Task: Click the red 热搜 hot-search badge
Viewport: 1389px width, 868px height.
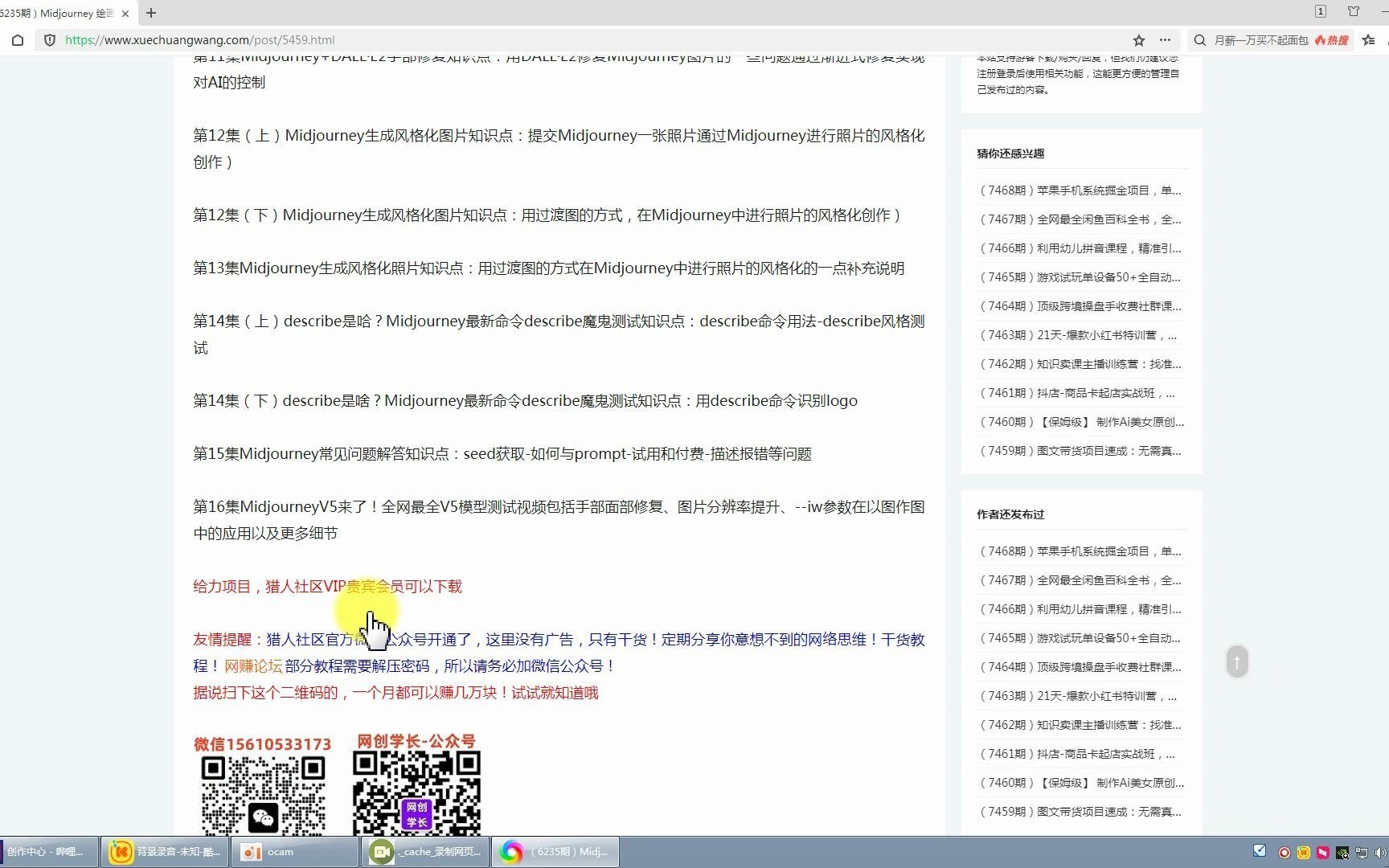Action: pyautogui.click(x=1332, y=40)
